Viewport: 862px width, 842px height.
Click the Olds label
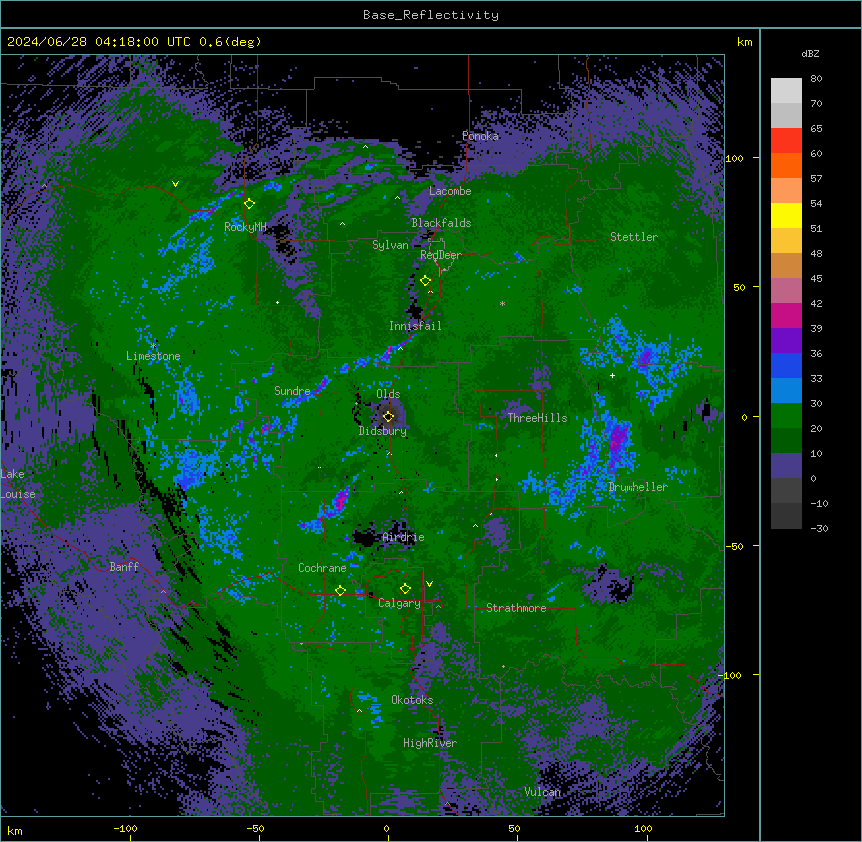[388, 394]
